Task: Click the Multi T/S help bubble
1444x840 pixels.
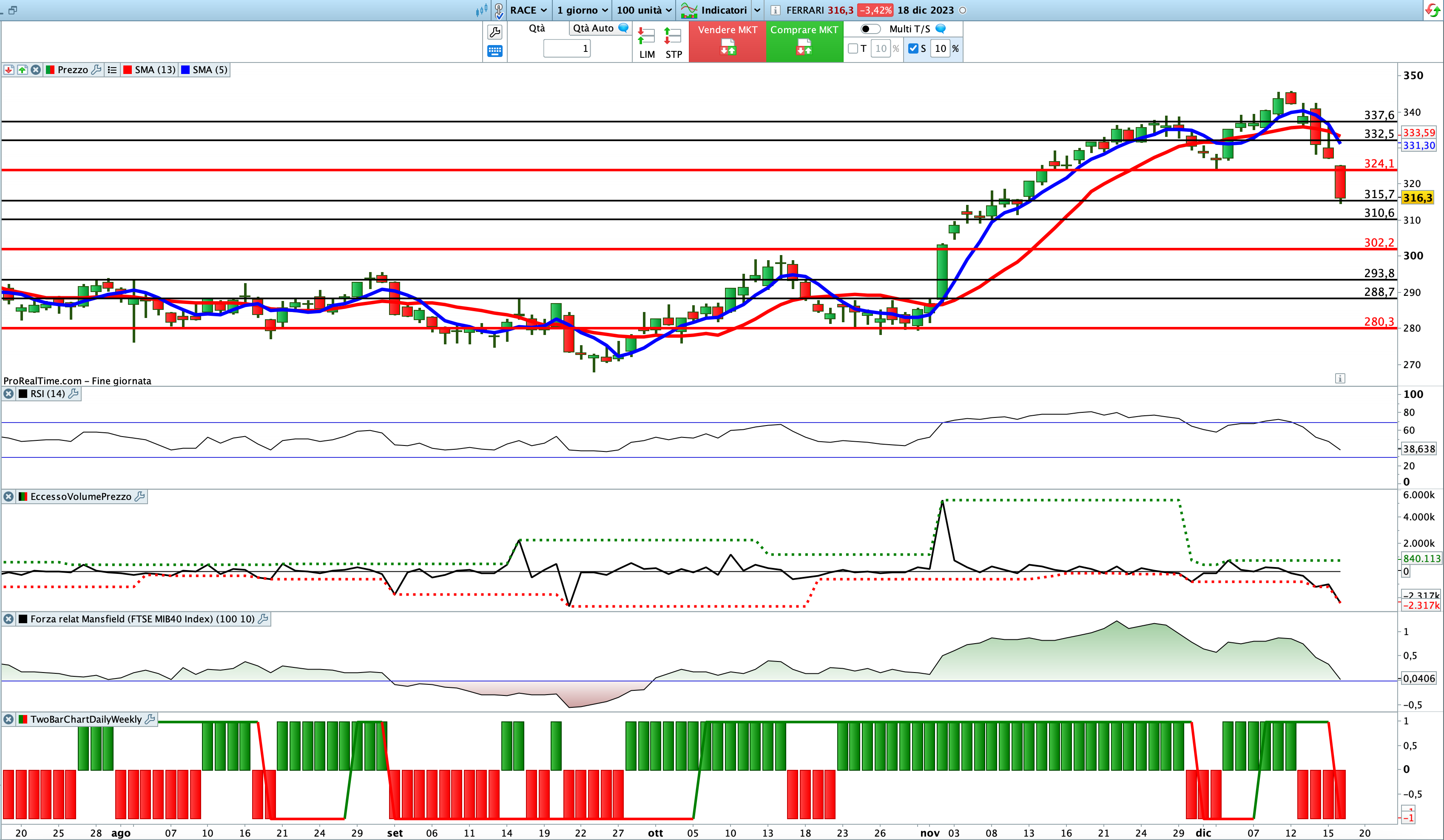Action: 940,28
